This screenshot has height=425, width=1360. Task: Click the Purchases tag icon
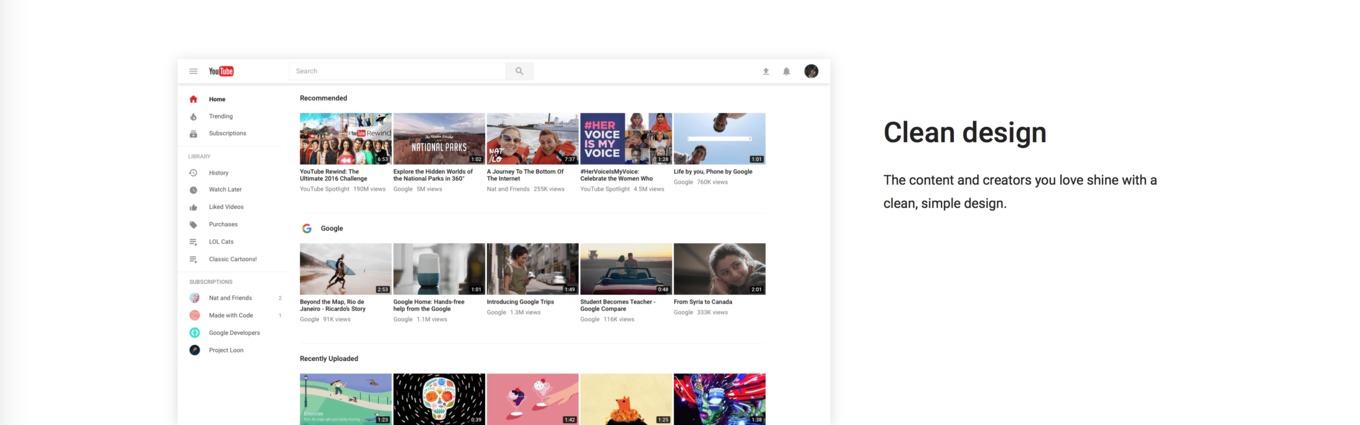pyautogui.click(x=193, y=224)
